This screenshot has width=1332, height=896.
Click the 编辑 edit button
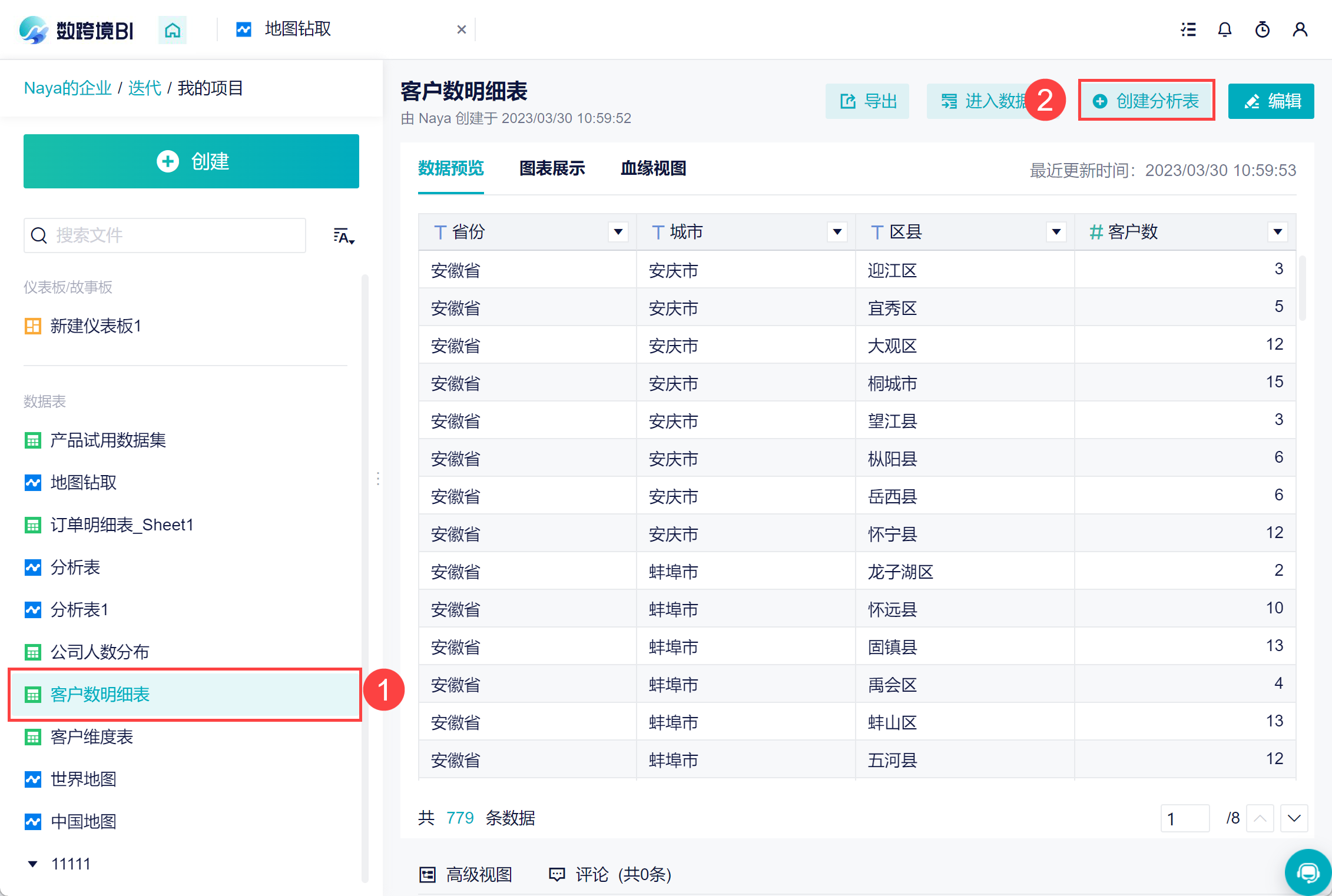1271,101
